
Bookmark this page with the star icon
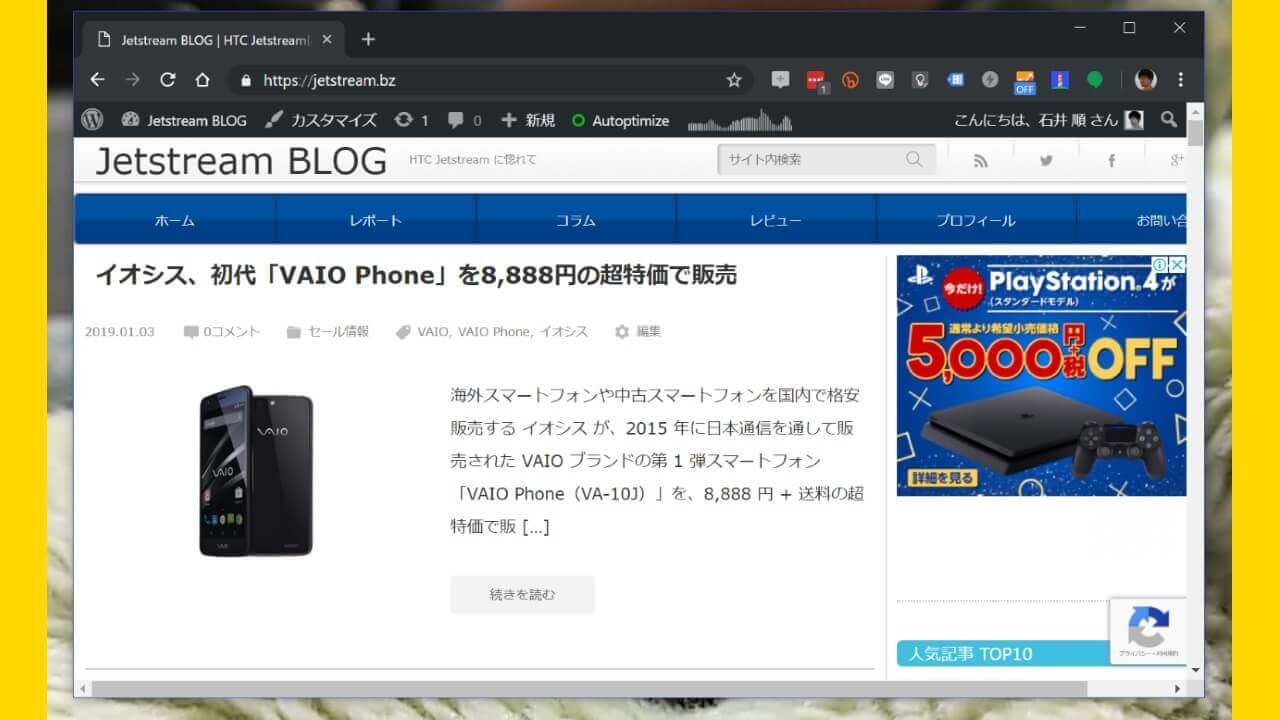coord(734,80)
